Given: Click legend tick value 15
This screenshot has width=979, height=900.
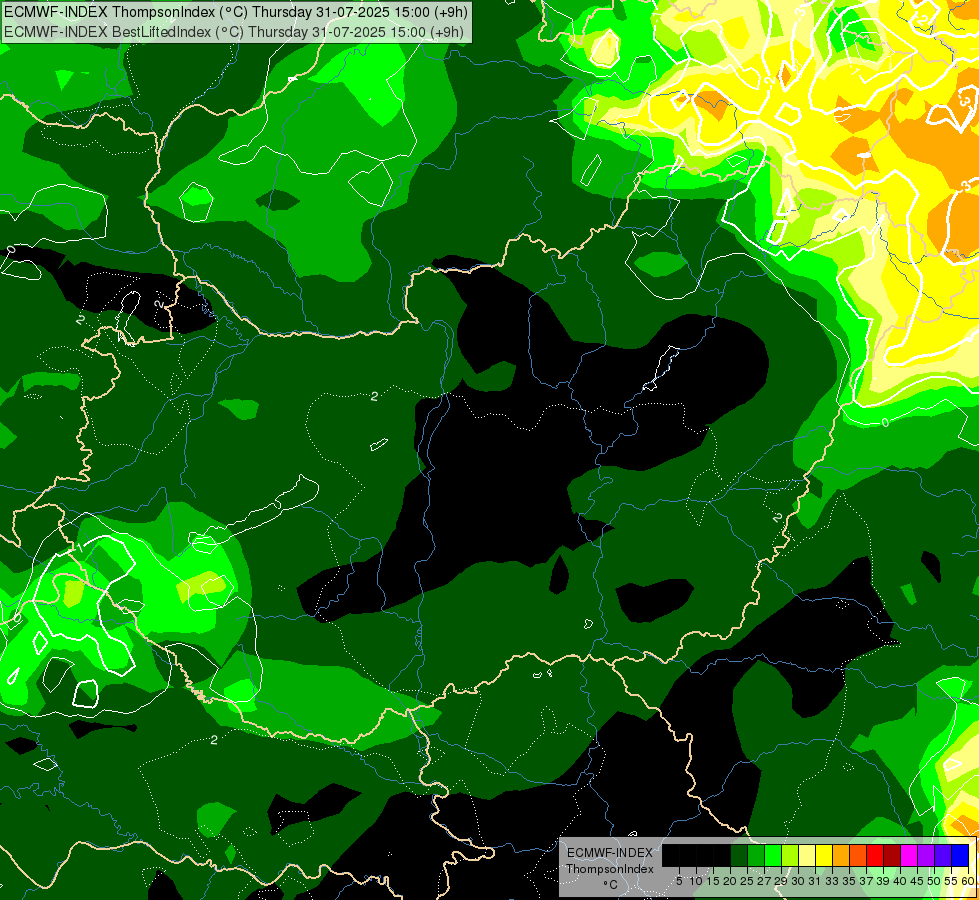Looking at the screenshot, I should (713, 881).
